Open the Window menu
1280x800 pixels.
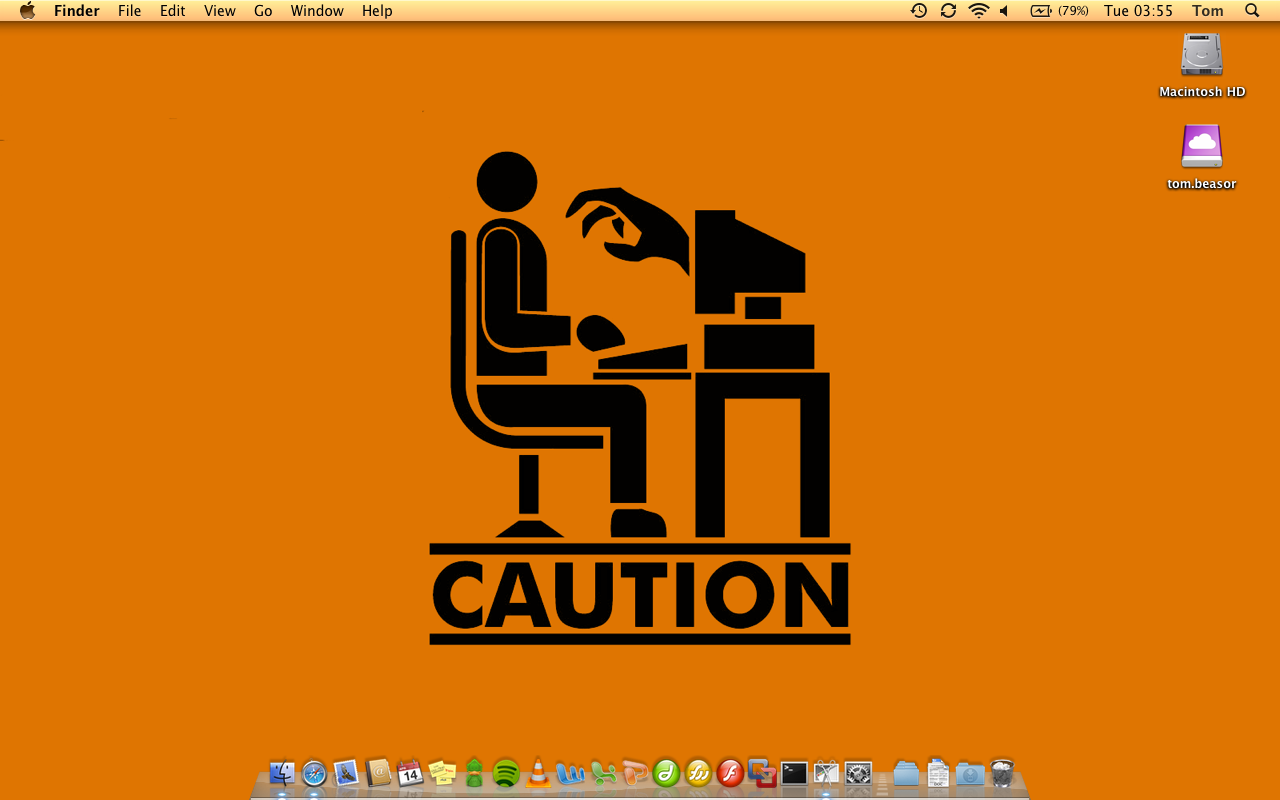click(317, 11)
